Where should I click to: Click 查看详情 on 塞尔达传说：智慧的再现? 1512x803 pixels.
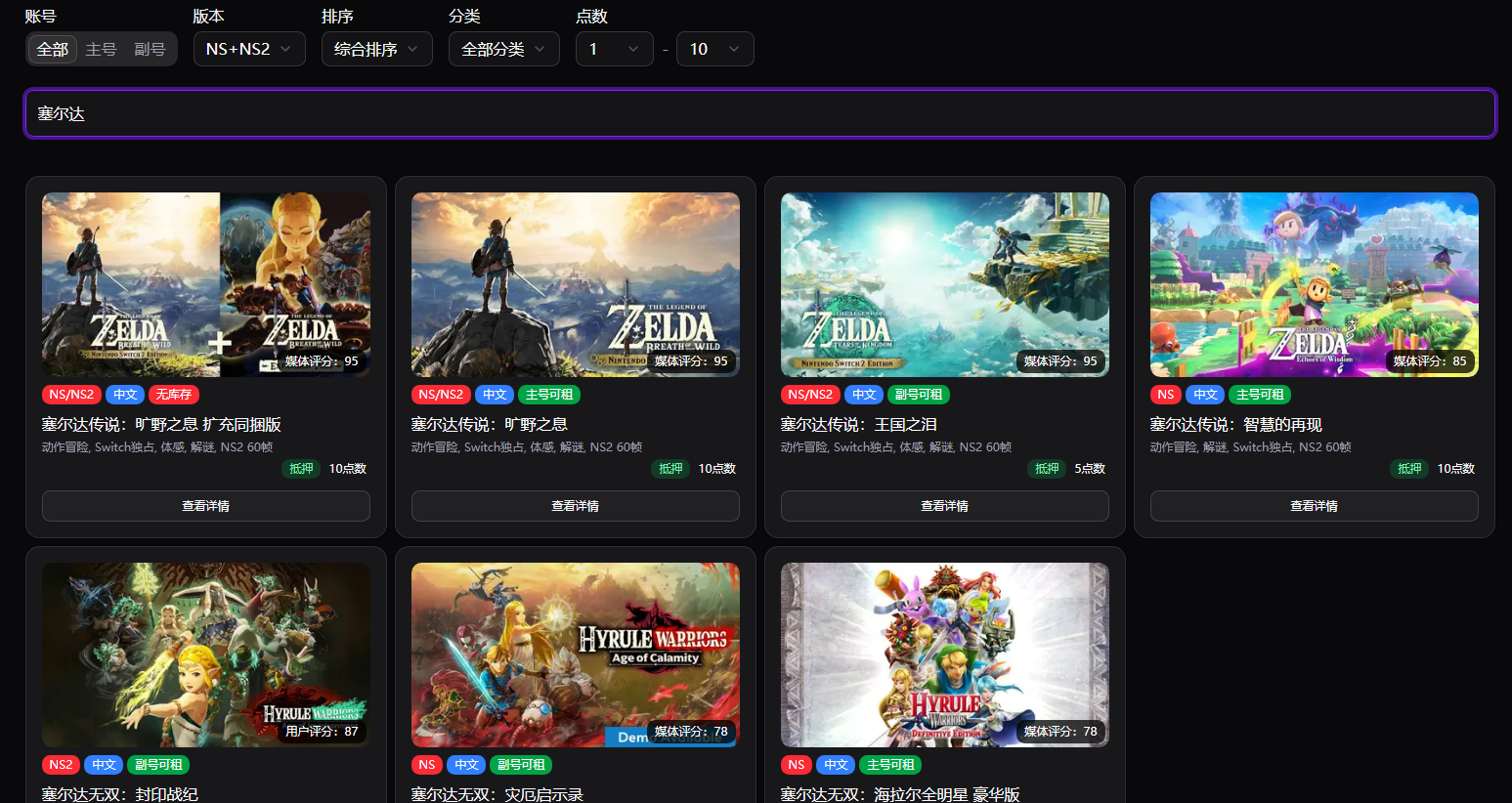(1314, 506)
